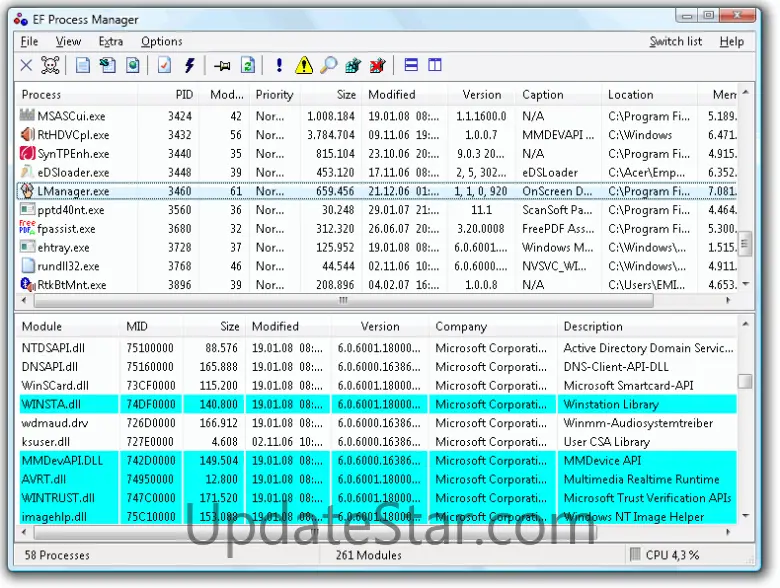Click the pushpin stay-on-top icon
Viewport: 780px width, 588px height.
pyautogui.click(x=222, y=66)
